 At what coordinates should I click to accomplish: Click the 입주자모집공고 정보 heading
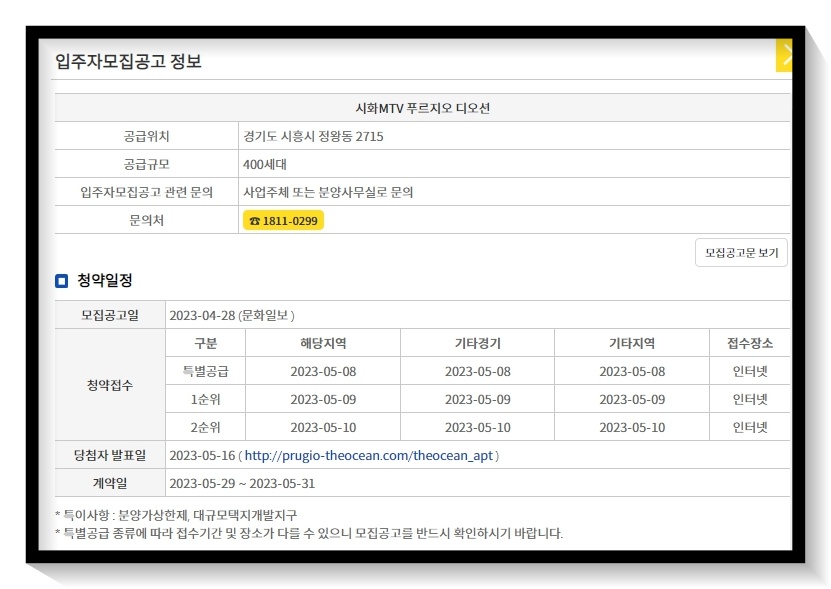[128, 61]
